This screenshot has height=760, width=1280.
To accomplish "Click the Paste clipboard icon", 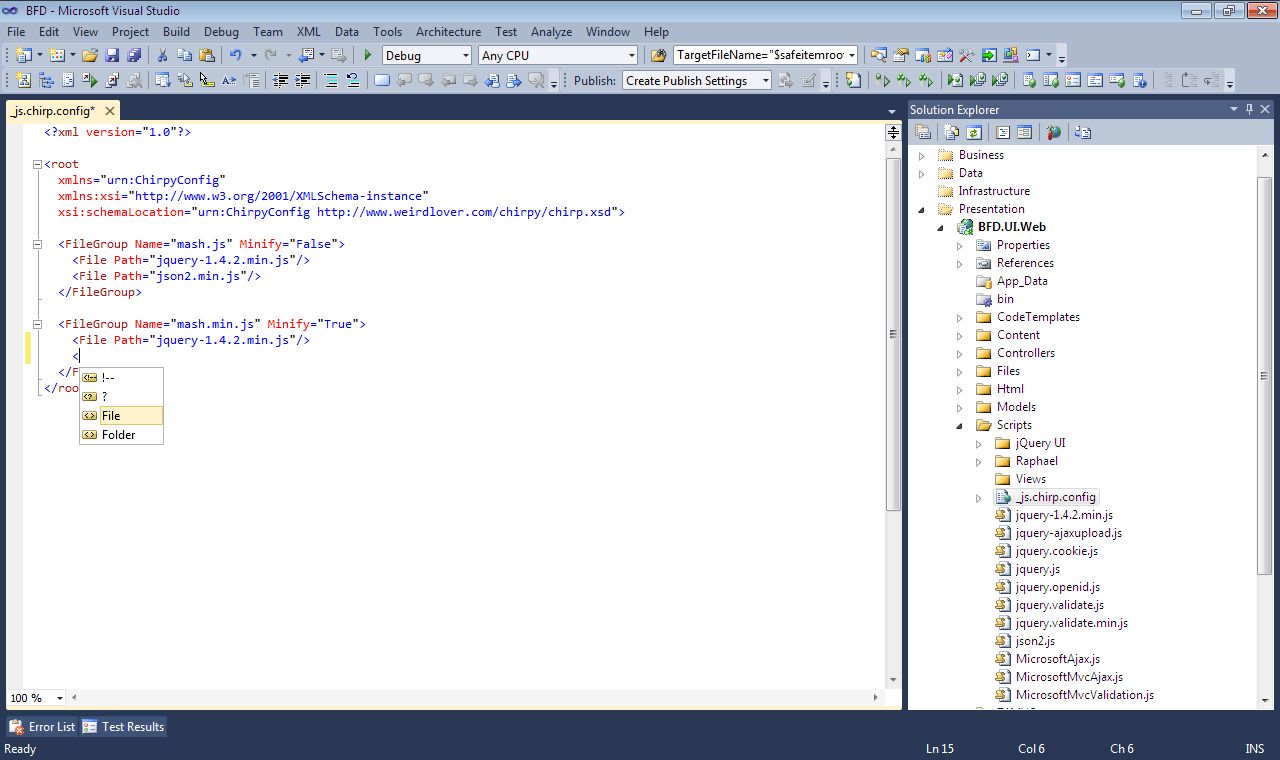I will (x=207, y=55).
